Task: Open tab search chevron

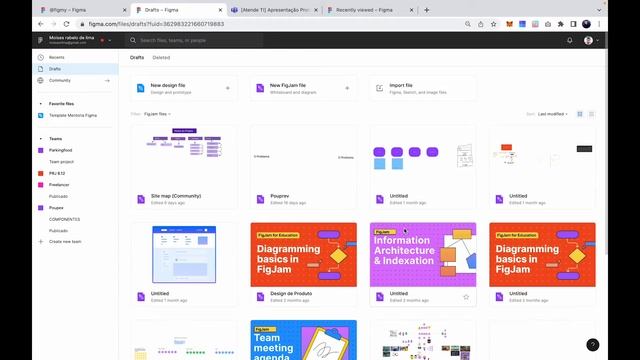Action: click(x=599, y=10)
